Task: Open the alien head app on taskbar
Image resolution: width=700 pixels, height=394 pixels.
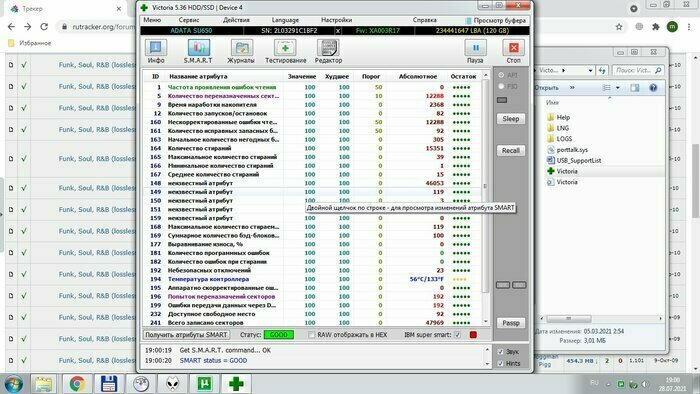Action: click(173, 384)
